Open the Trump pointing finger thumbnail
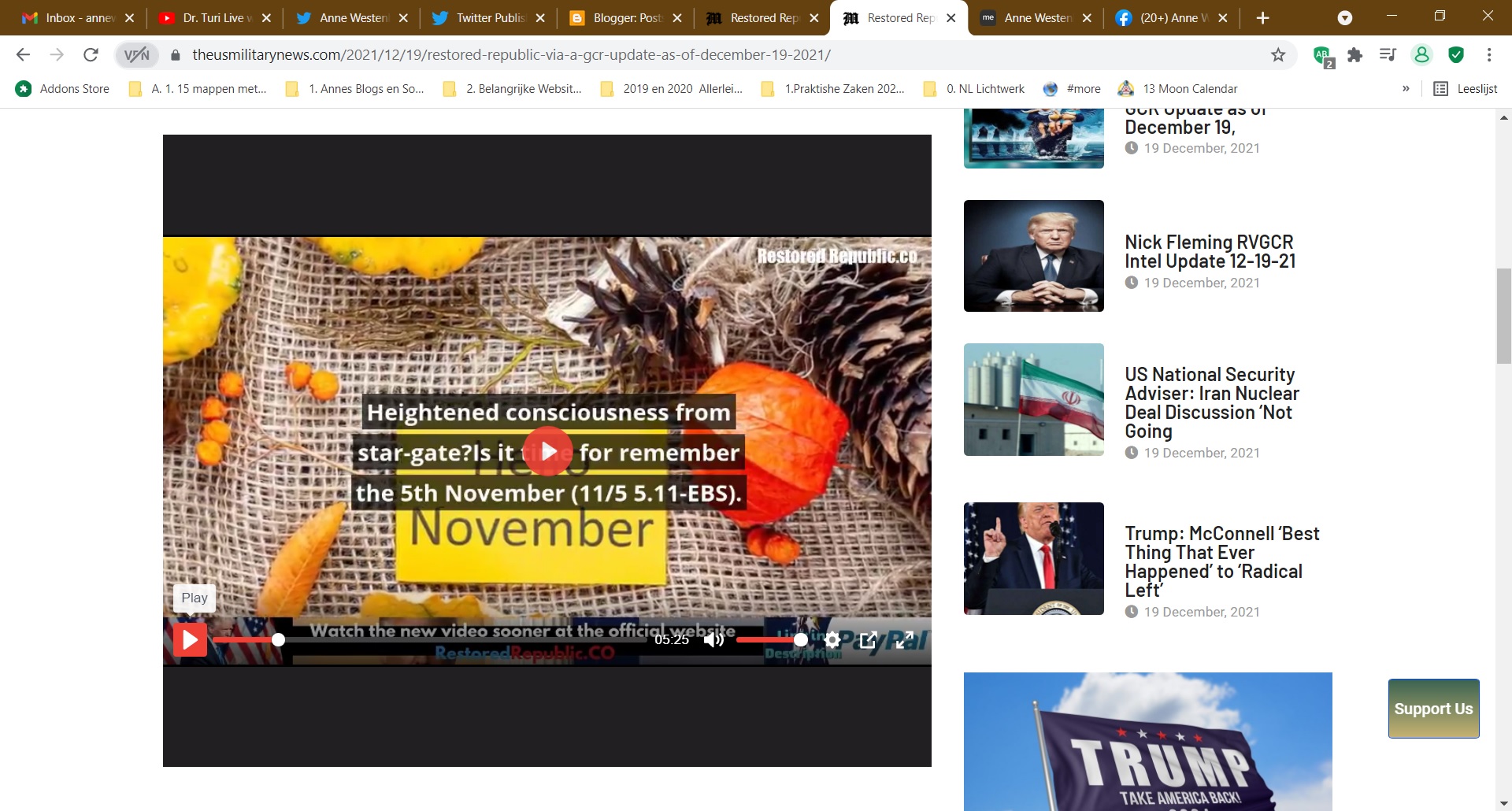 (1034, 558)
